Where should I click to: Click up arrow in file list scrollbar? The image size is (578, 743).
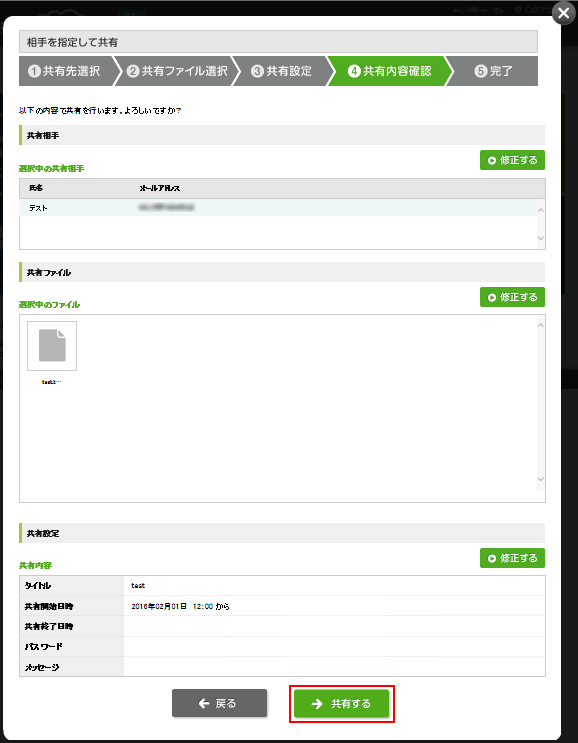(x=541, y=325)
